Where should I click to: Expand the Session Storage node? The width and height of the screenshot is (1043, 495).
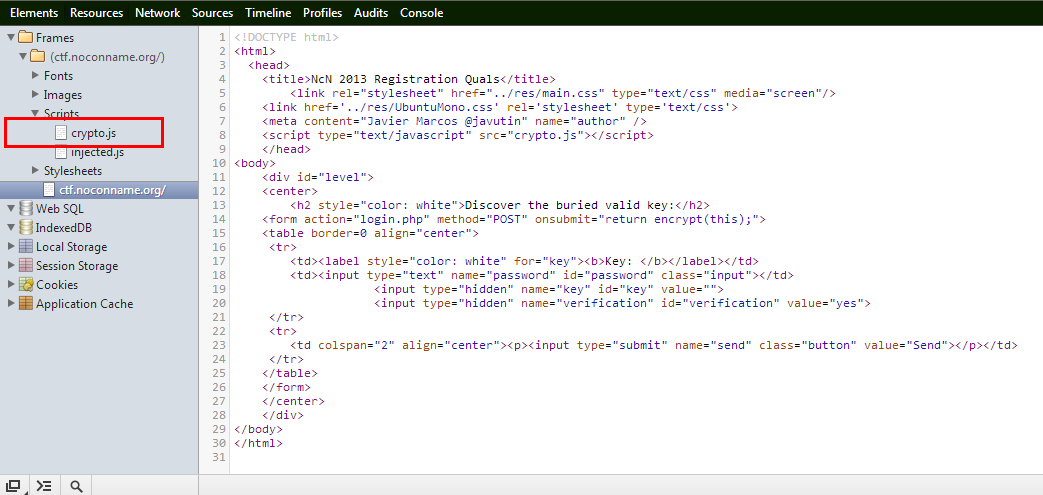(11, 265)
